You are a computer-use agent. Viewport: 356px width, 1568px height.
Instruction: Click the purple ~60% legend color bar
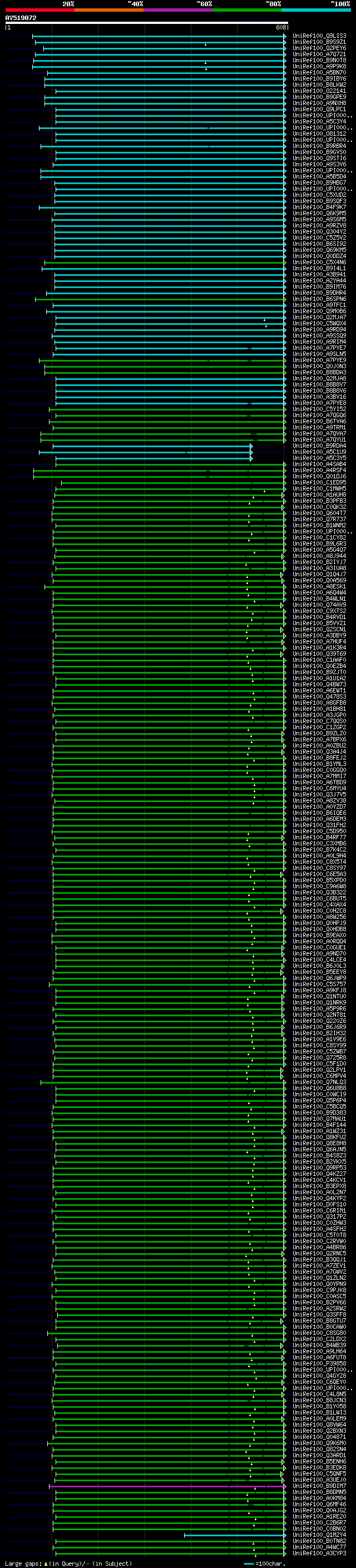[x=179, y=10]
